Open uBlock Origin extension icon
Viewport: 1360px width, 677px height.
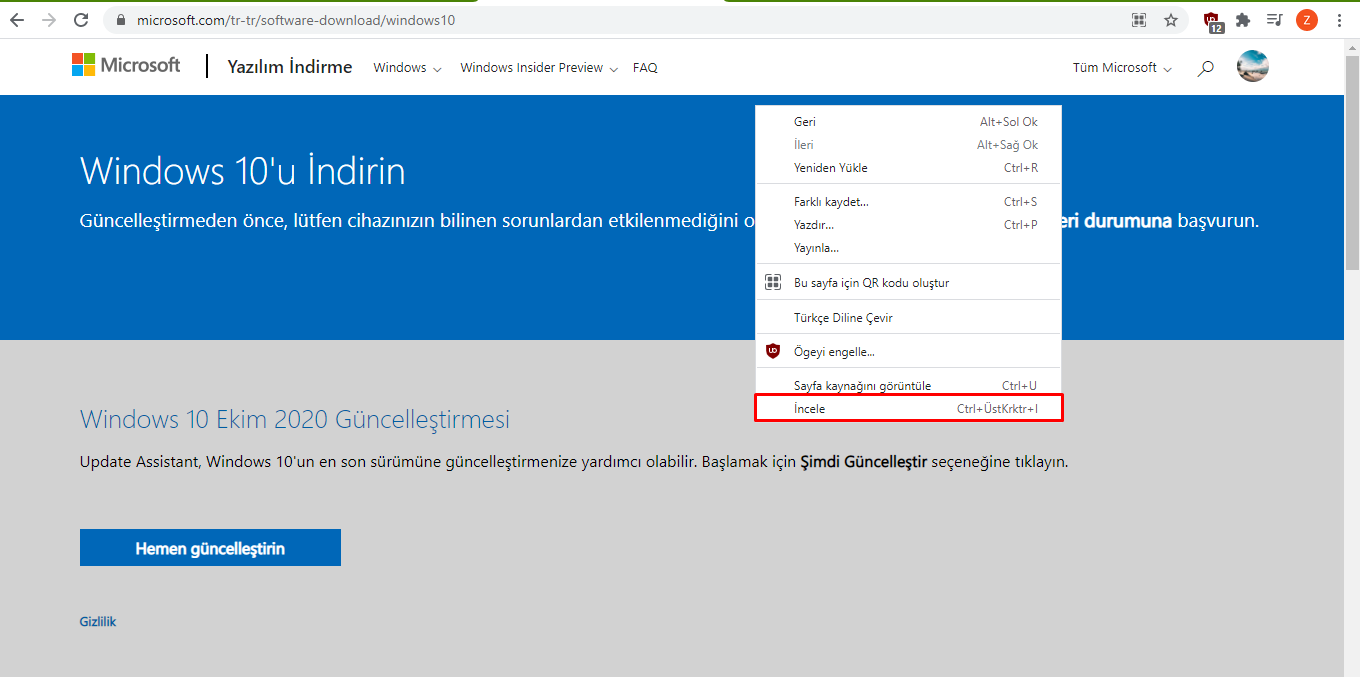click(x=1213, y=21)
